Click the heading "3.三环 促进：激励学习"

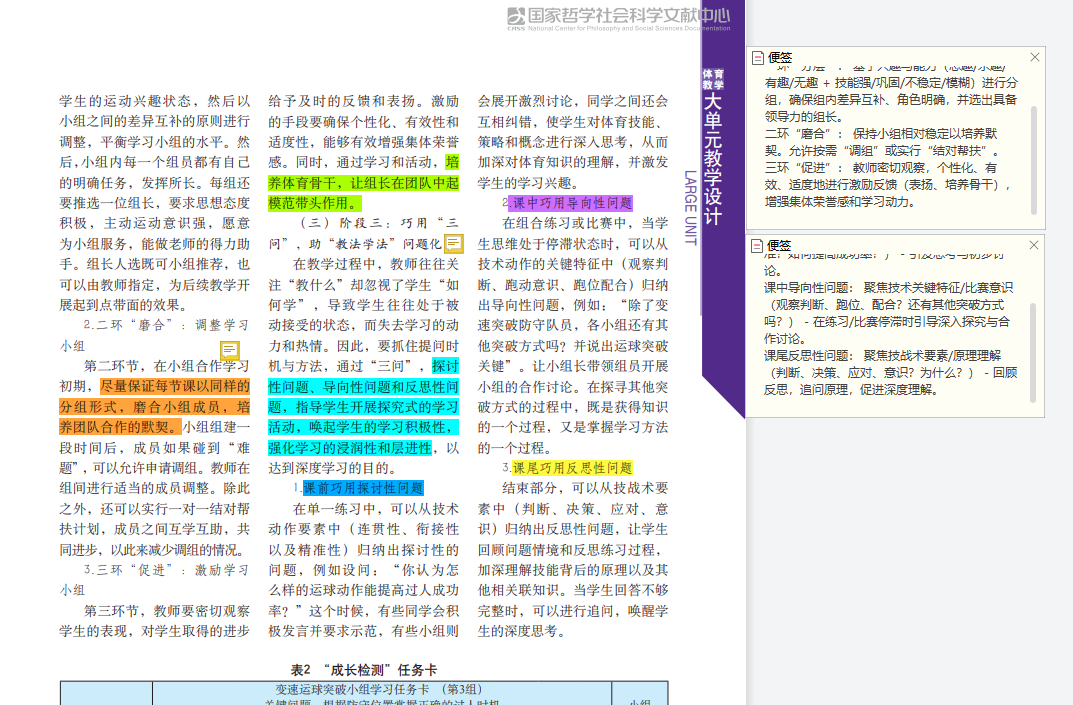pos(166,570)
